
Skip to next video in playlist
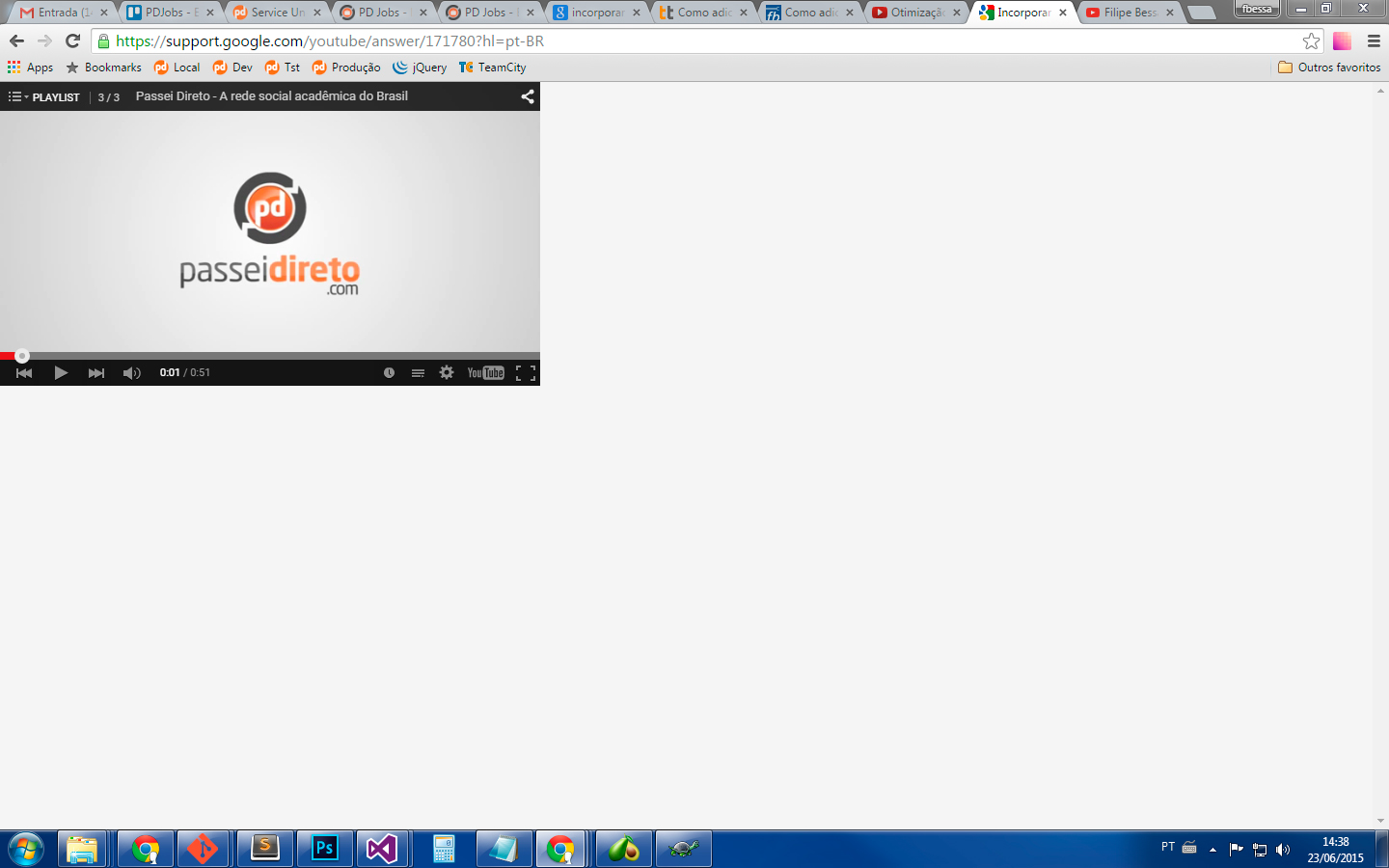(96, 373)
